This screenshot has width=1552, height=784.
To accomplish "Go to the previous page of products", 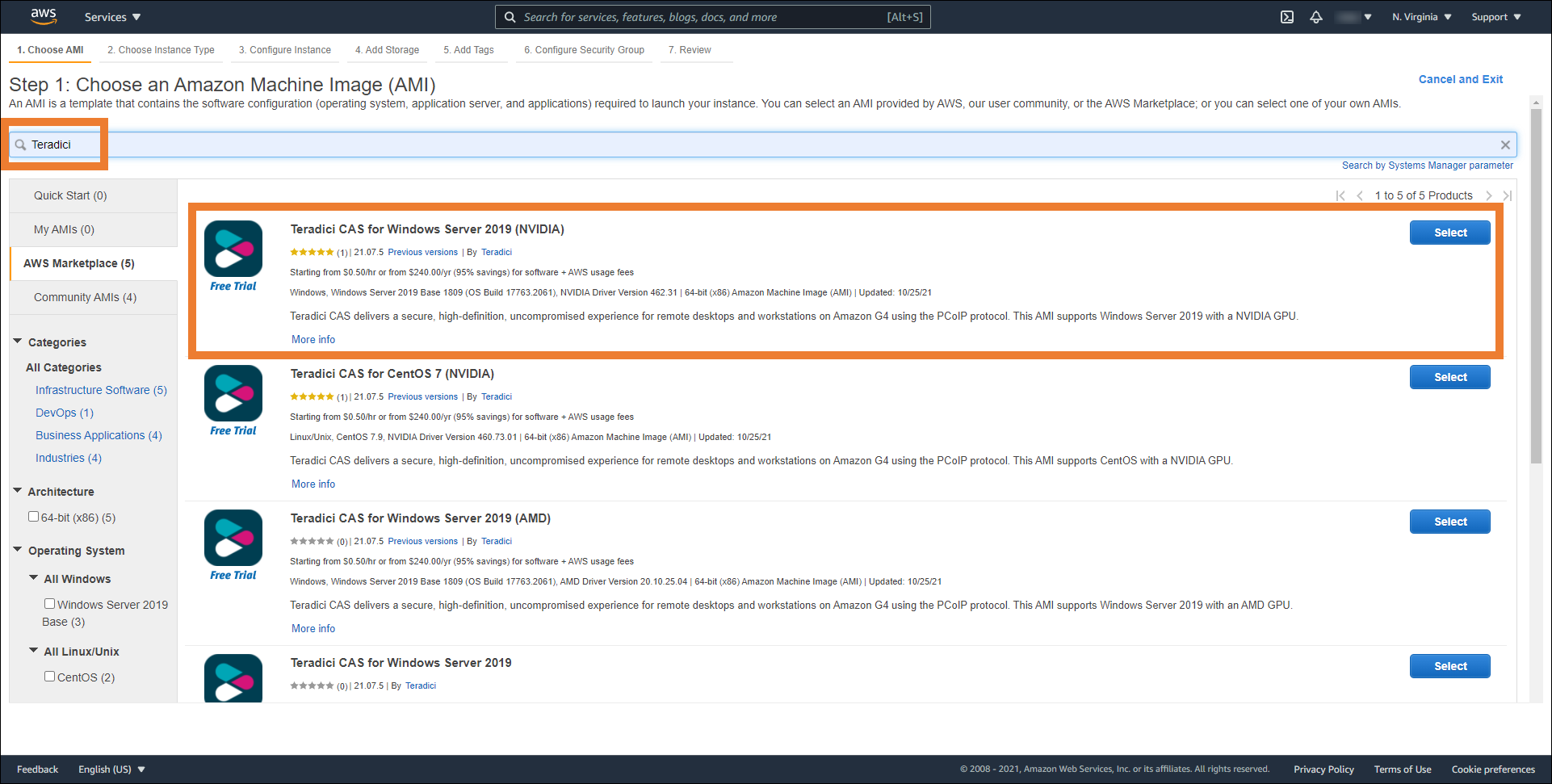I will 1360,195.
